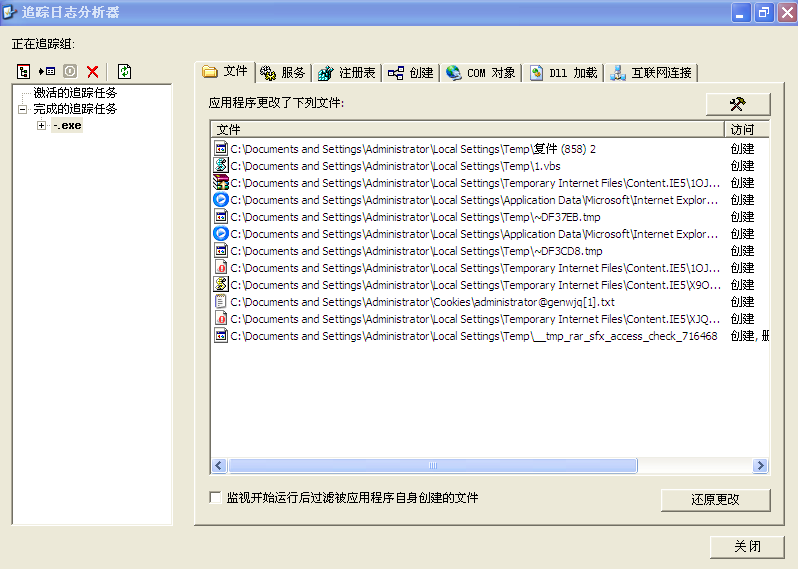Click horizontal scrollbar right arrow

tap(760, 466)
